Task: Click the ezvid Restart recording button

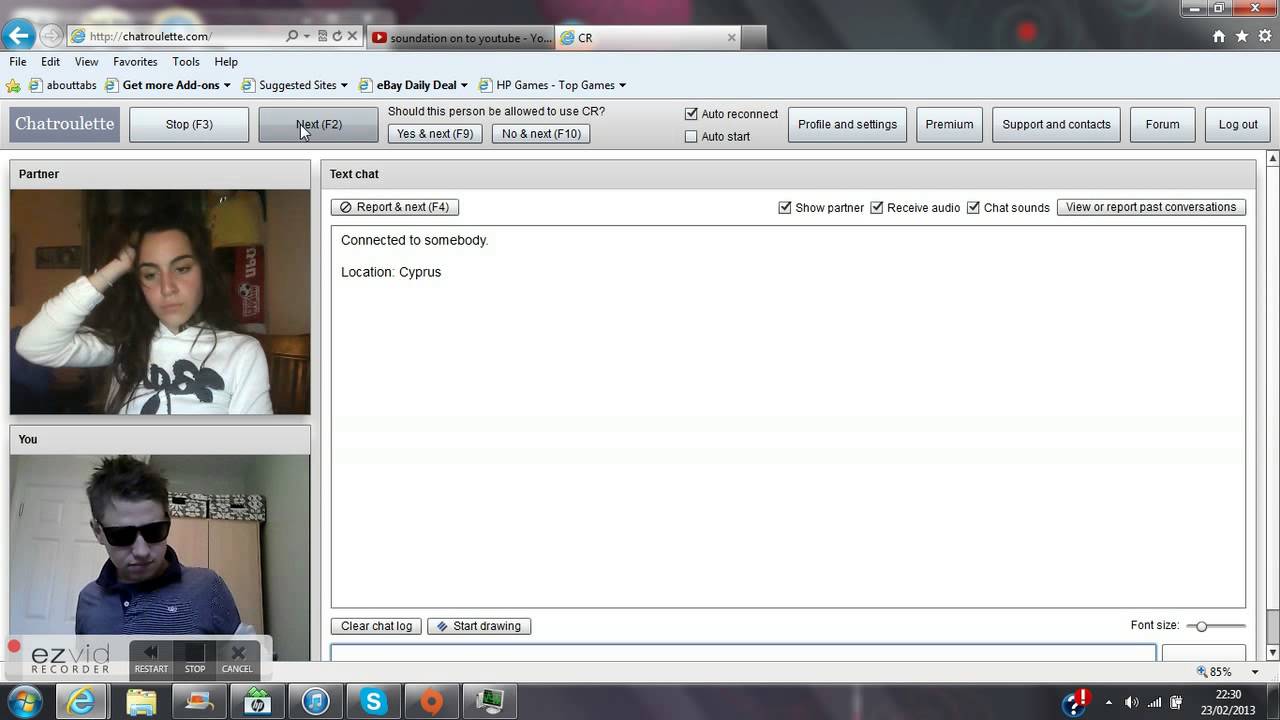Action: pyautogui.click(x=151, y=658)
